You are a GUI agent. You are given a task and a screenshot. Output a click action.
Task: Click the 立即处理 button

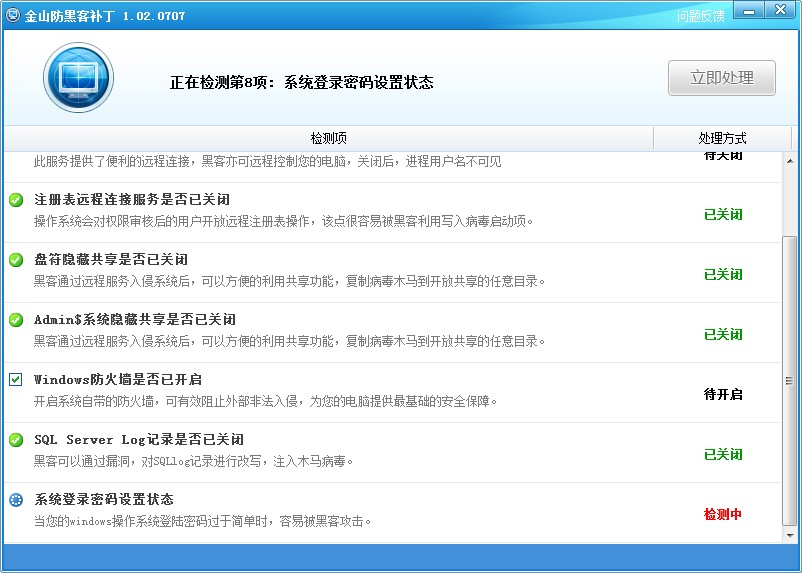(722, 78)
